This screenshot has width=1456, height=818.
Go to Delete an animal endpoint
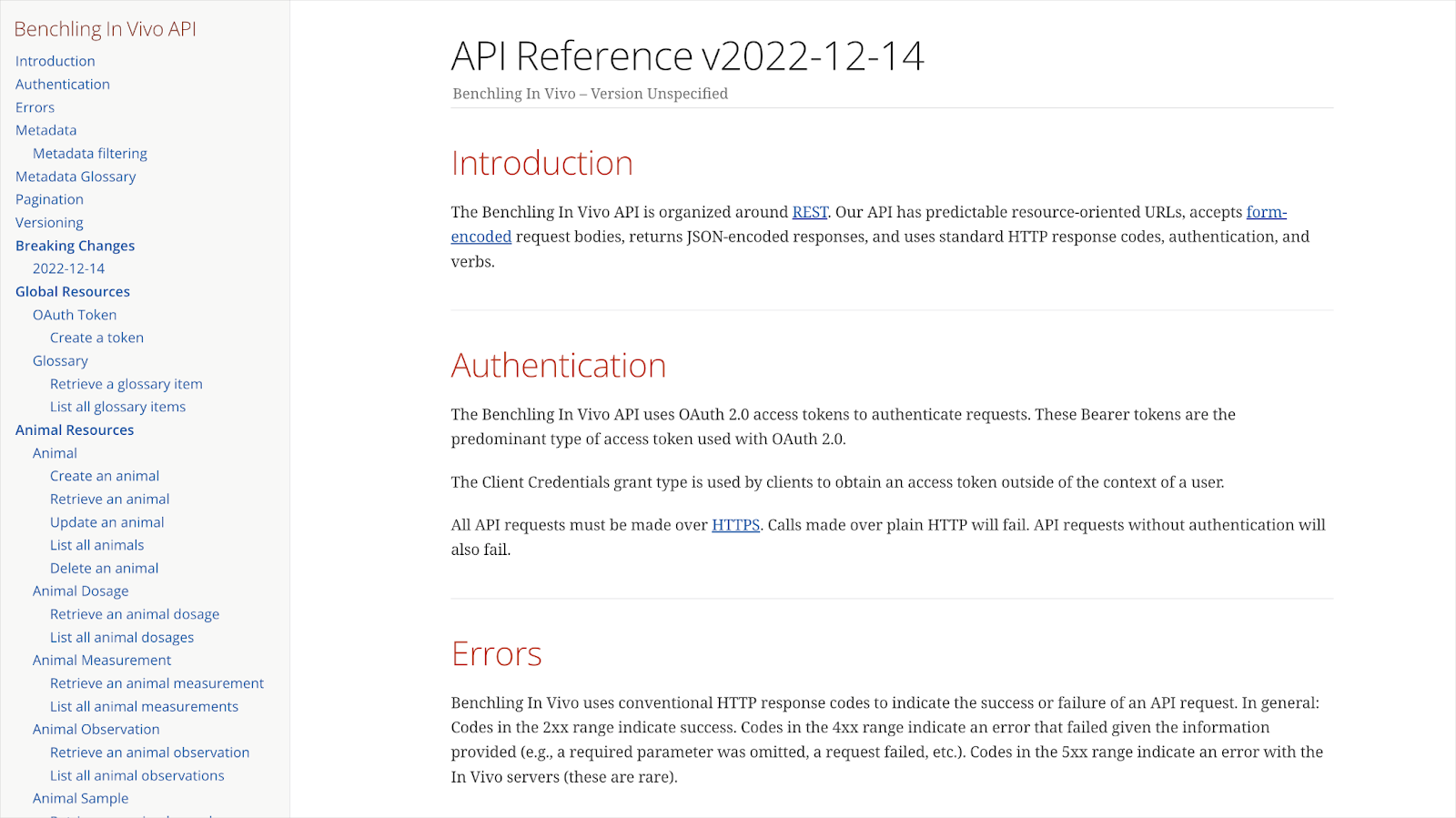point(104,568)
